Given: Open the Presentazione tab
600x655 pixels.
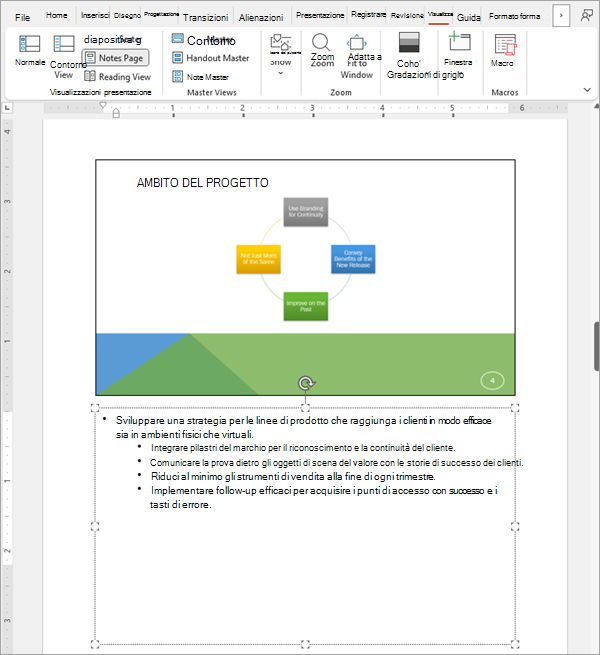Looking at the screenshot, I should 320,15.
